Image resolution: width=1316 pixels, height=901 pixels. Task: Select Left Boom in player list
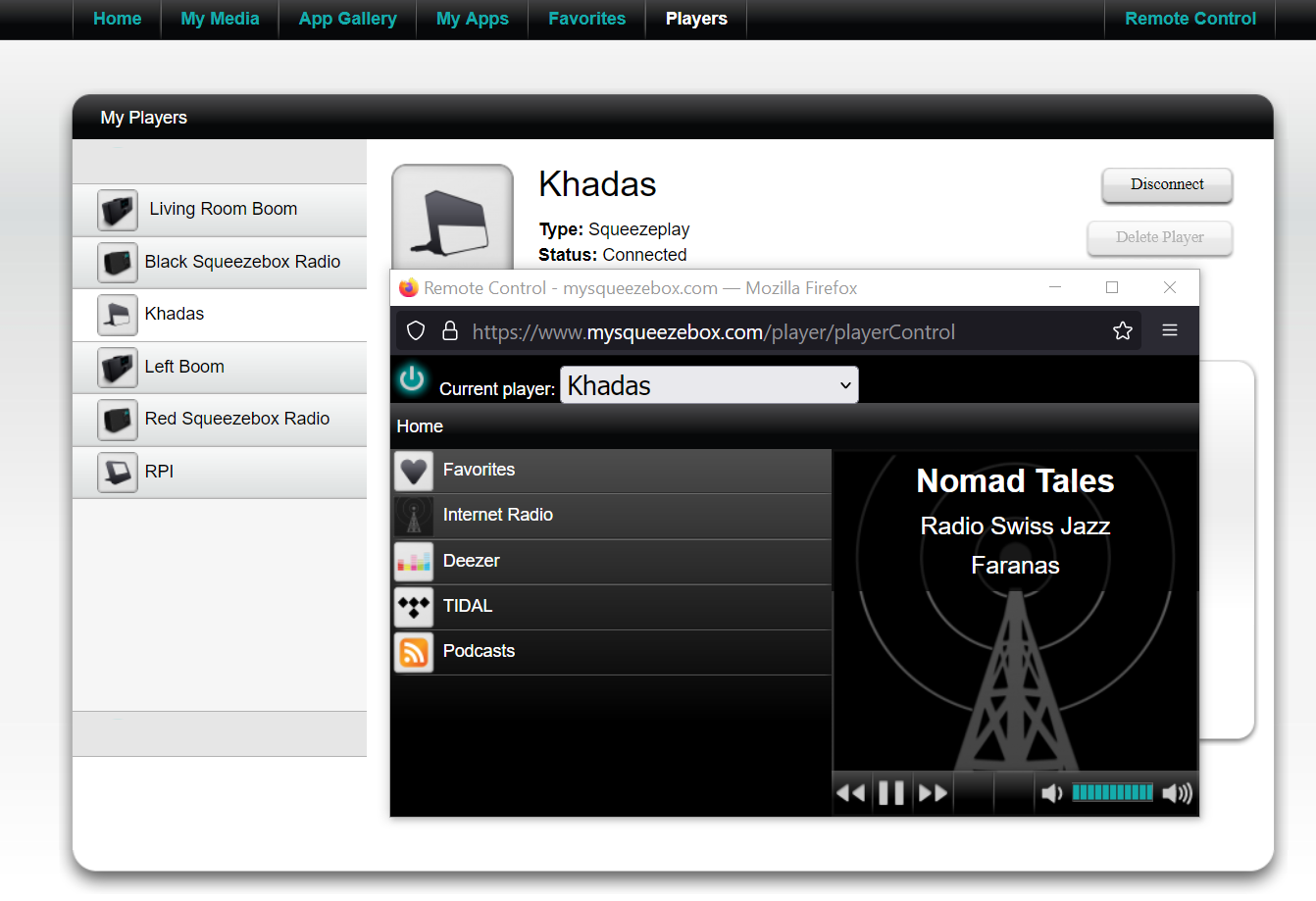tap(220, 368)
